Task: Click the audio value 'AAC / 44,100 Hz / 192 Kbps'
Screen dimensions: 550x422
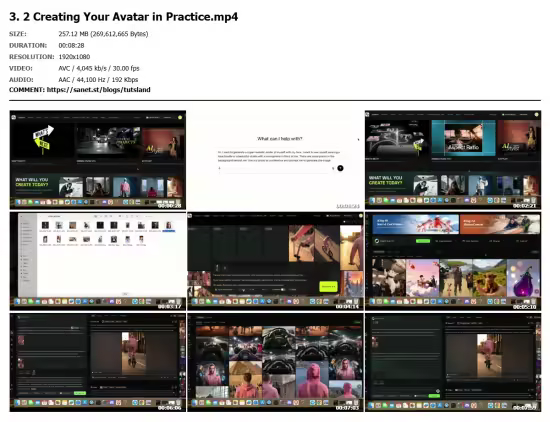Action: [98, 80]
